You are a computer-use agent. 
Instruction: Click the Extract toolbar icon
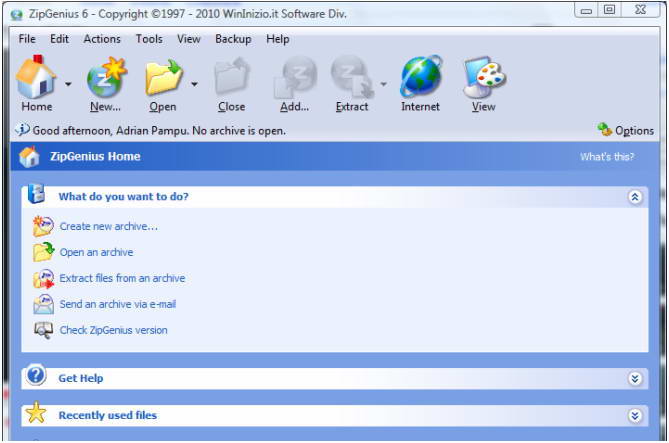352,77
